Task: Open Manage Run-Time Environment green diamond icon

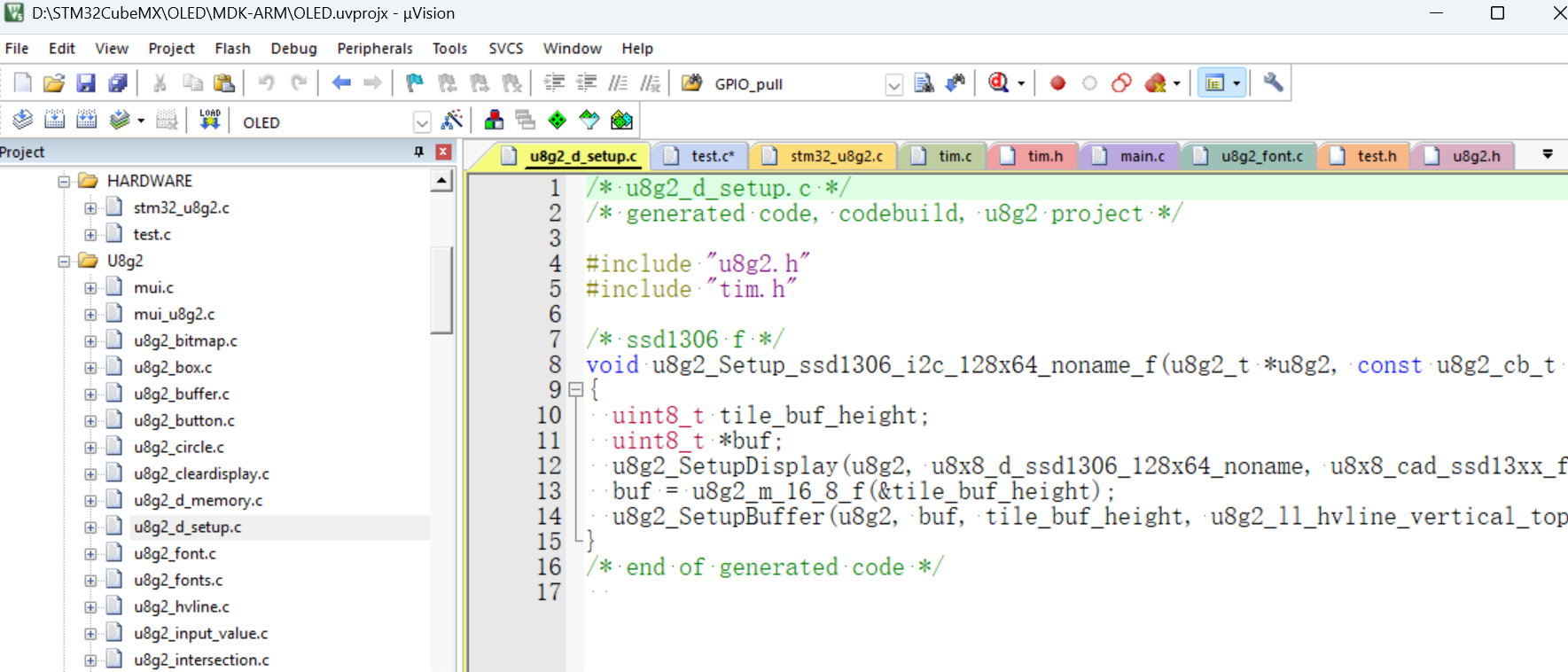Action: (558, 120)
